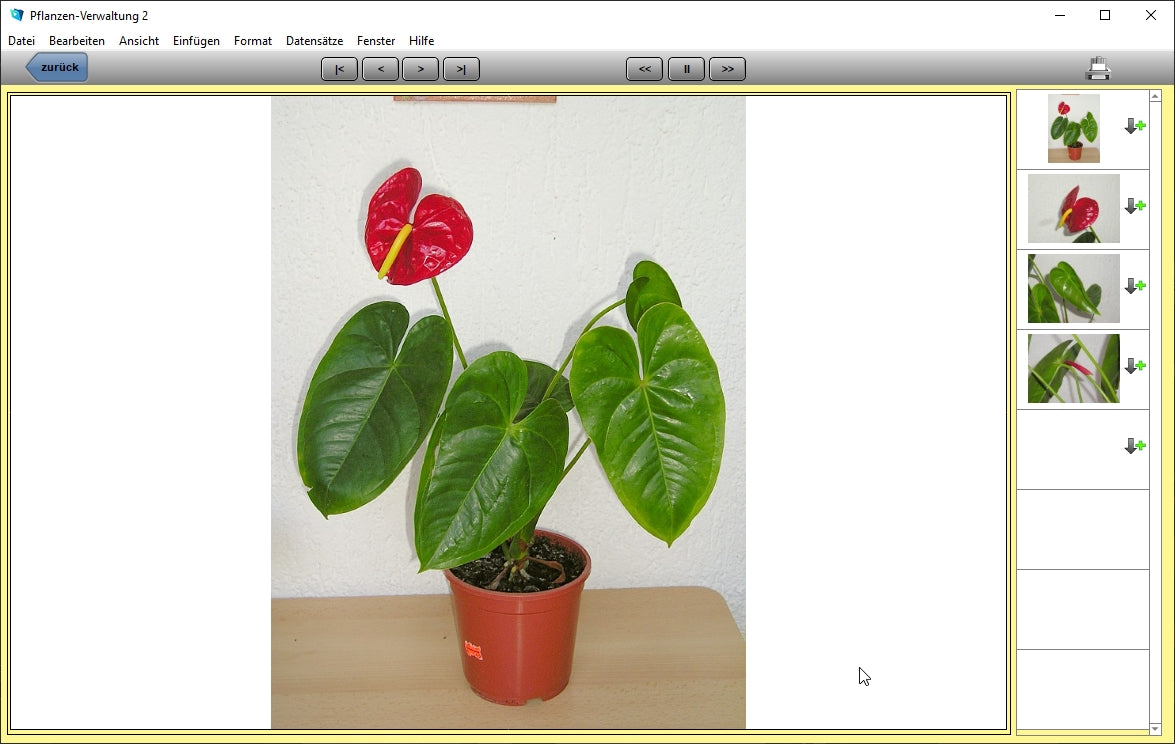
Task: Pause the slideshow
Action: 686,69
